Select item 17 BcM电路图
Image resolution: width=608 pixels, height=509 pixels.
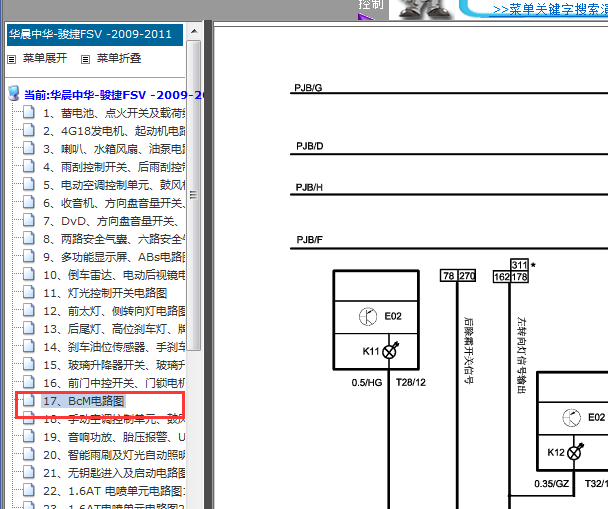(83, 401)
